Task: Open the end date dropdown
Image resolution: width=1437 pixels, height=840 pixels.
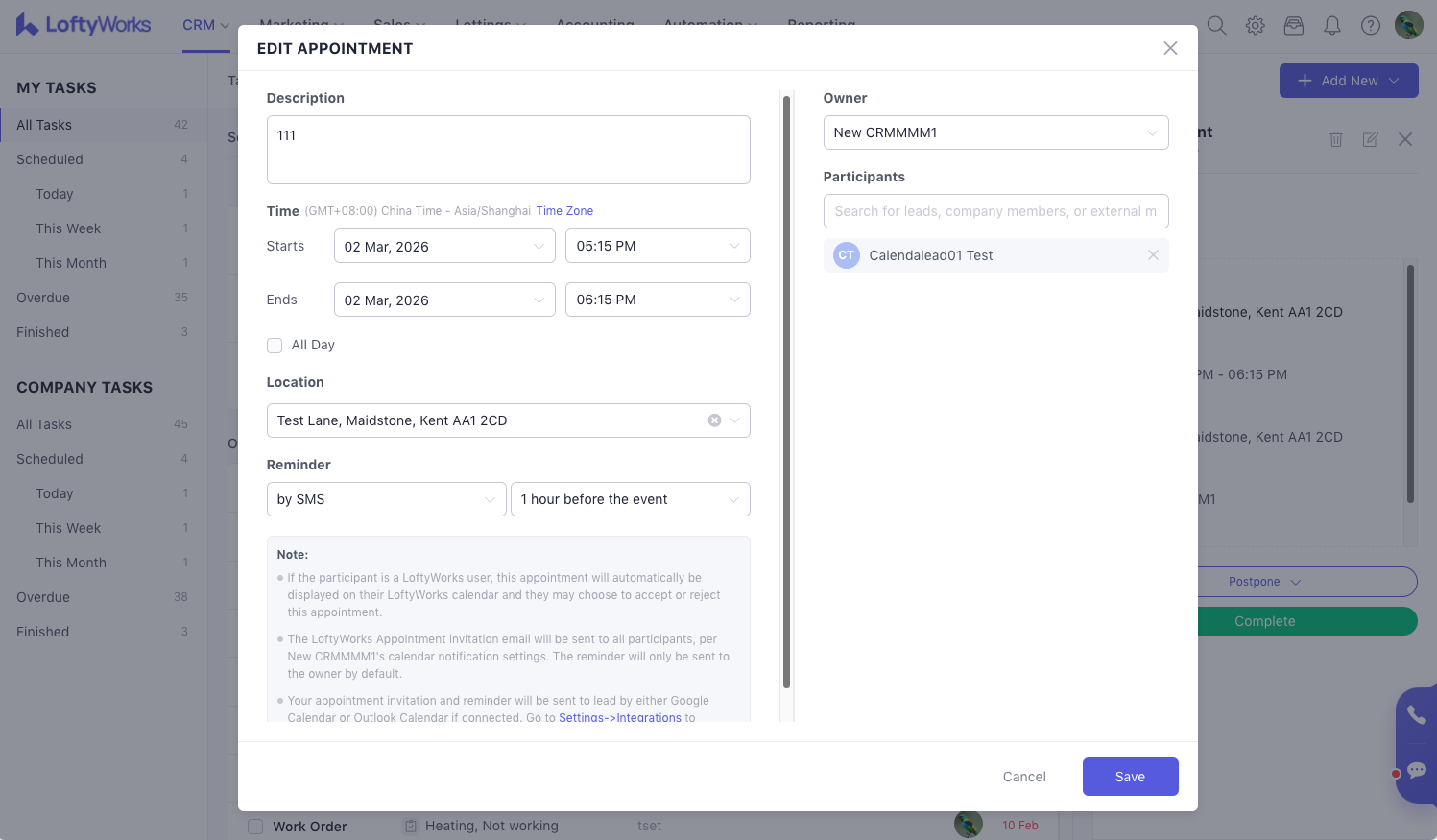Action: coord(443,300)
